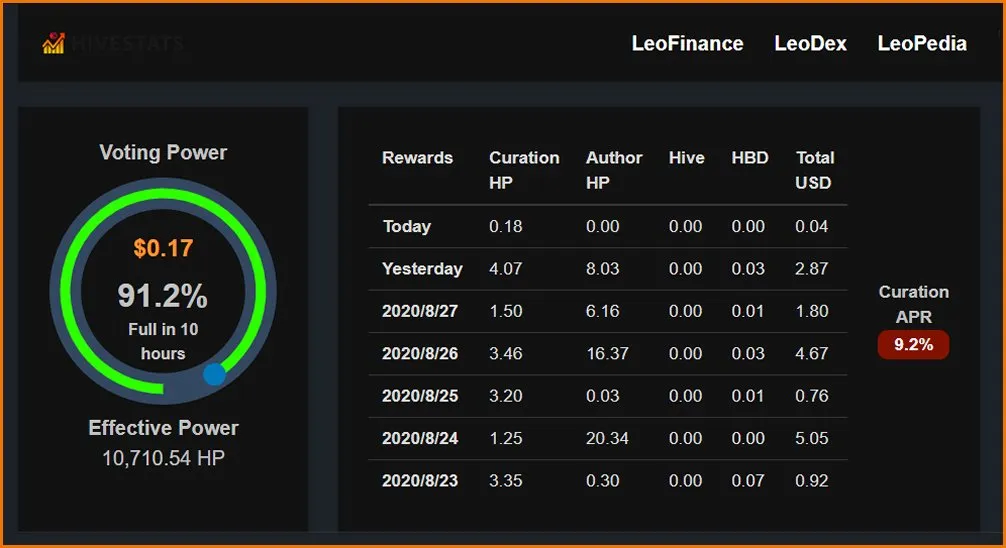
Task: Click the Voting Power heading
Action: pos(163,153)
